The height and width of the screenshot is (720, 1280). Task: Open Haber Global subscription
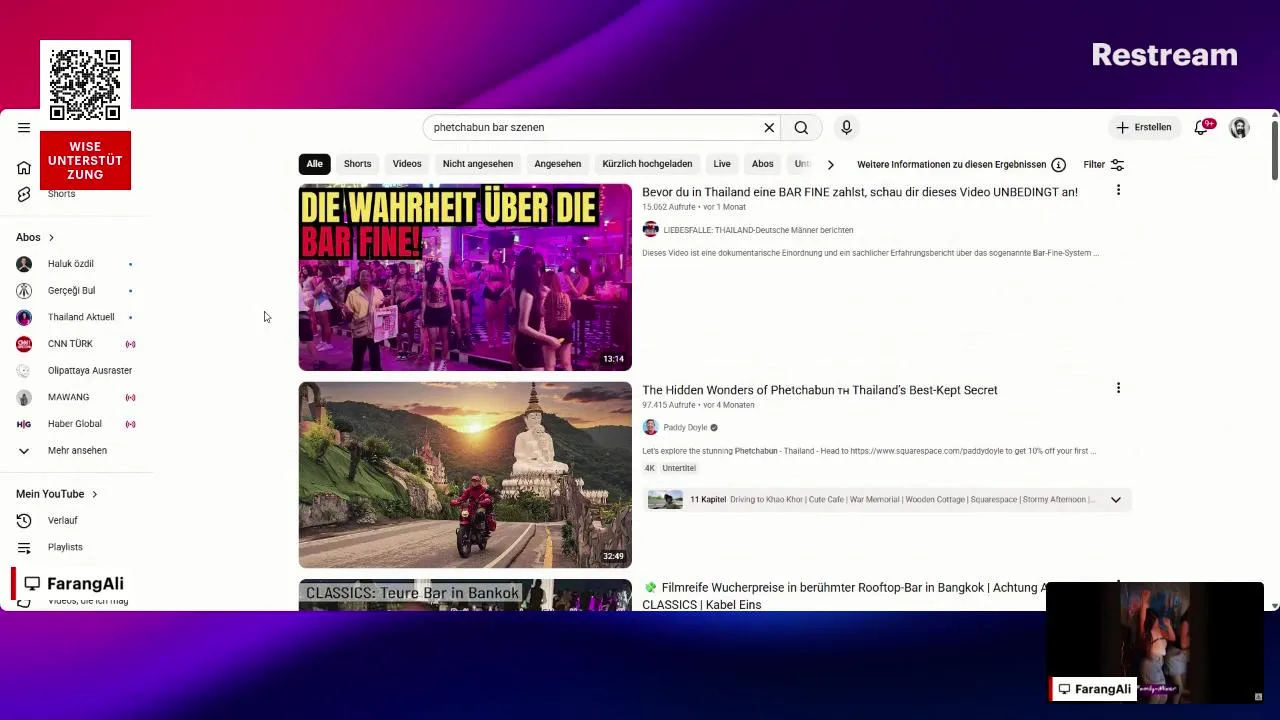75,424
